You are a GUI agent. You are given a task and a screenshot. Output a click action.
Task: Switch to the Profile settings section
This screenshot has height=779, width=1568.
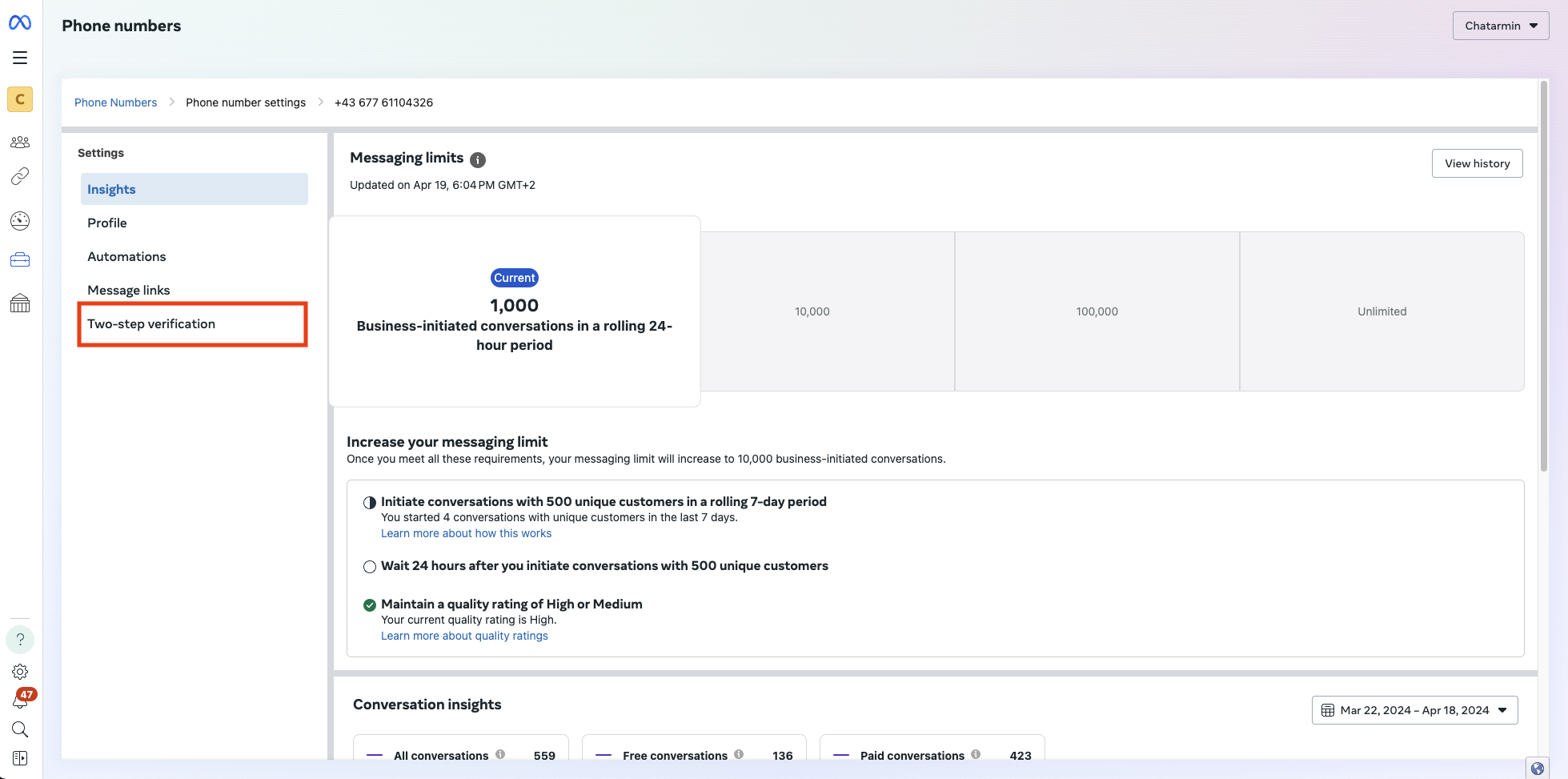[x=107, y=223]
